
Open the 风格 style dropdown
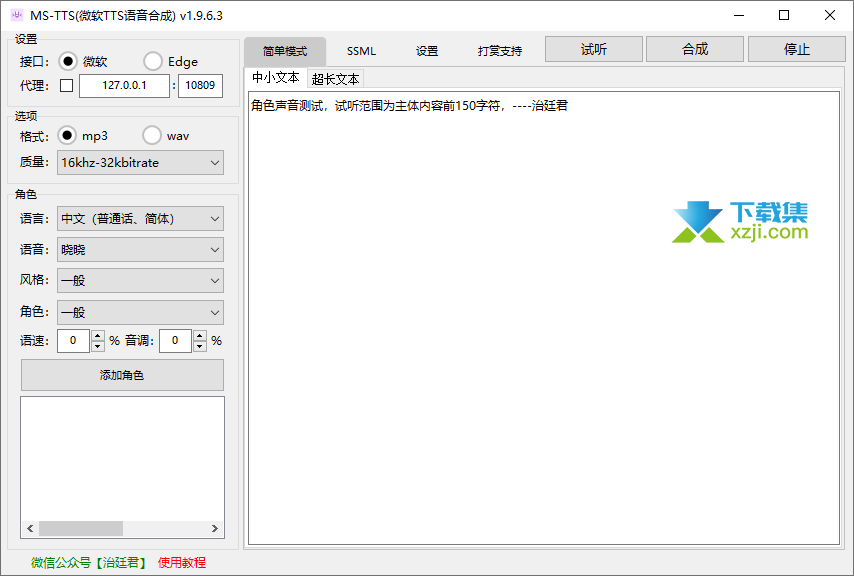click(141, 281)
